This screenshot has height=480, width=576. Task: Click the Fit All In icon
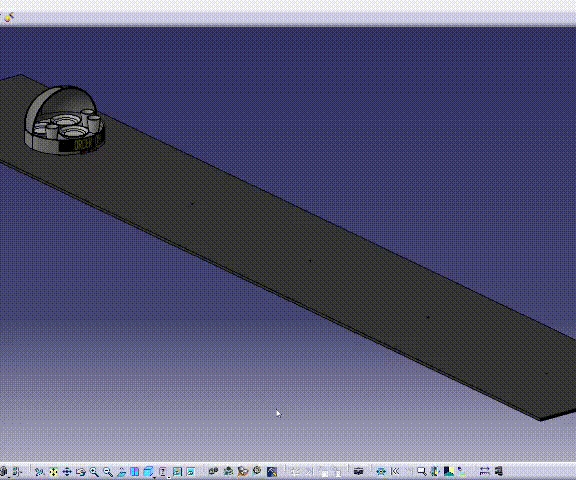pos(54,472)
